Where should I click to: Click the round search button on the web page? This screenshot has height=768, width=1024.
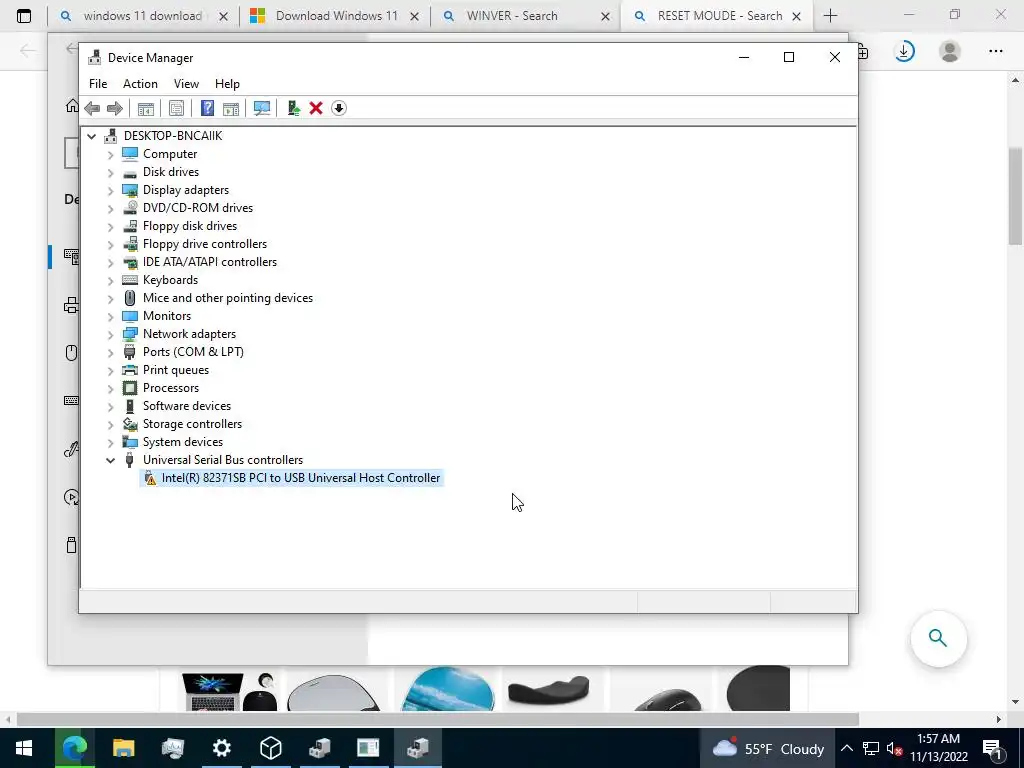click(938, 638)
